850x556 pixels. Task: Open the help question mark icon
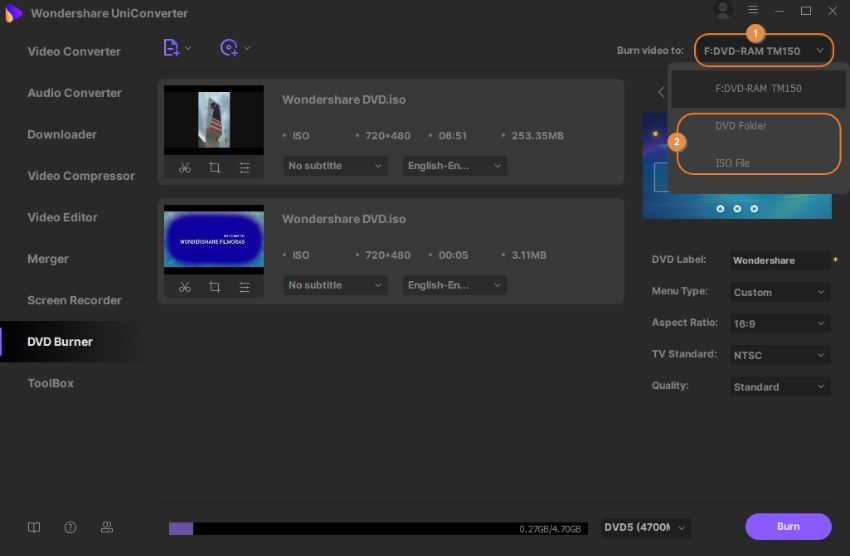pyautogui.click(x=70, y=527)
